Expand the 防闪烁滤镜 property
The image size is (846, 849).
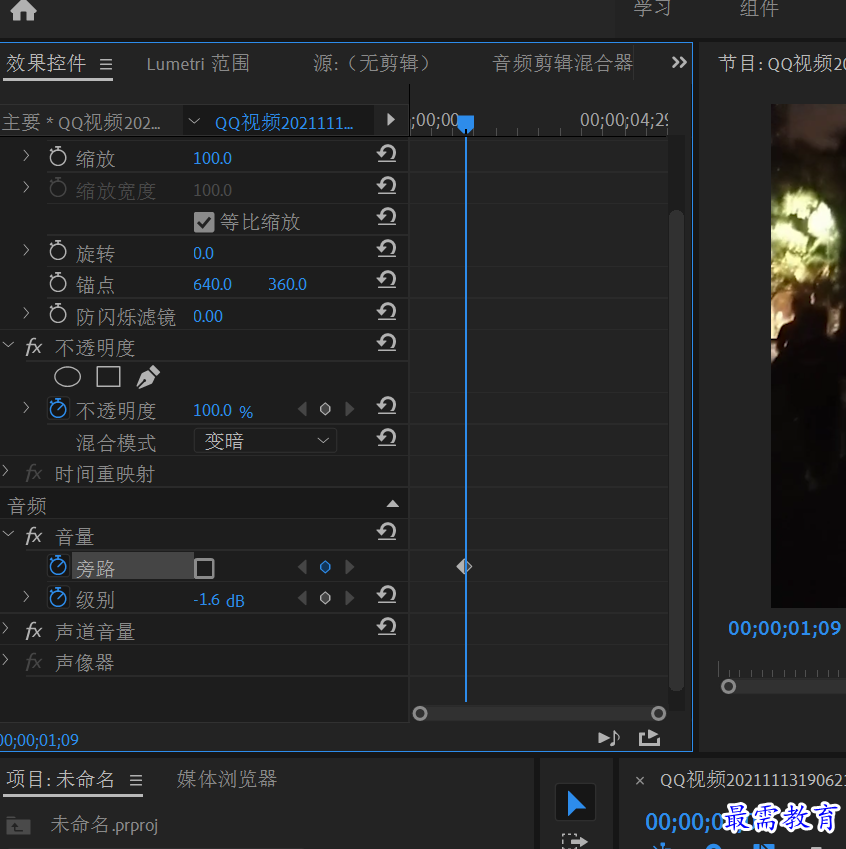coord(26,313)
